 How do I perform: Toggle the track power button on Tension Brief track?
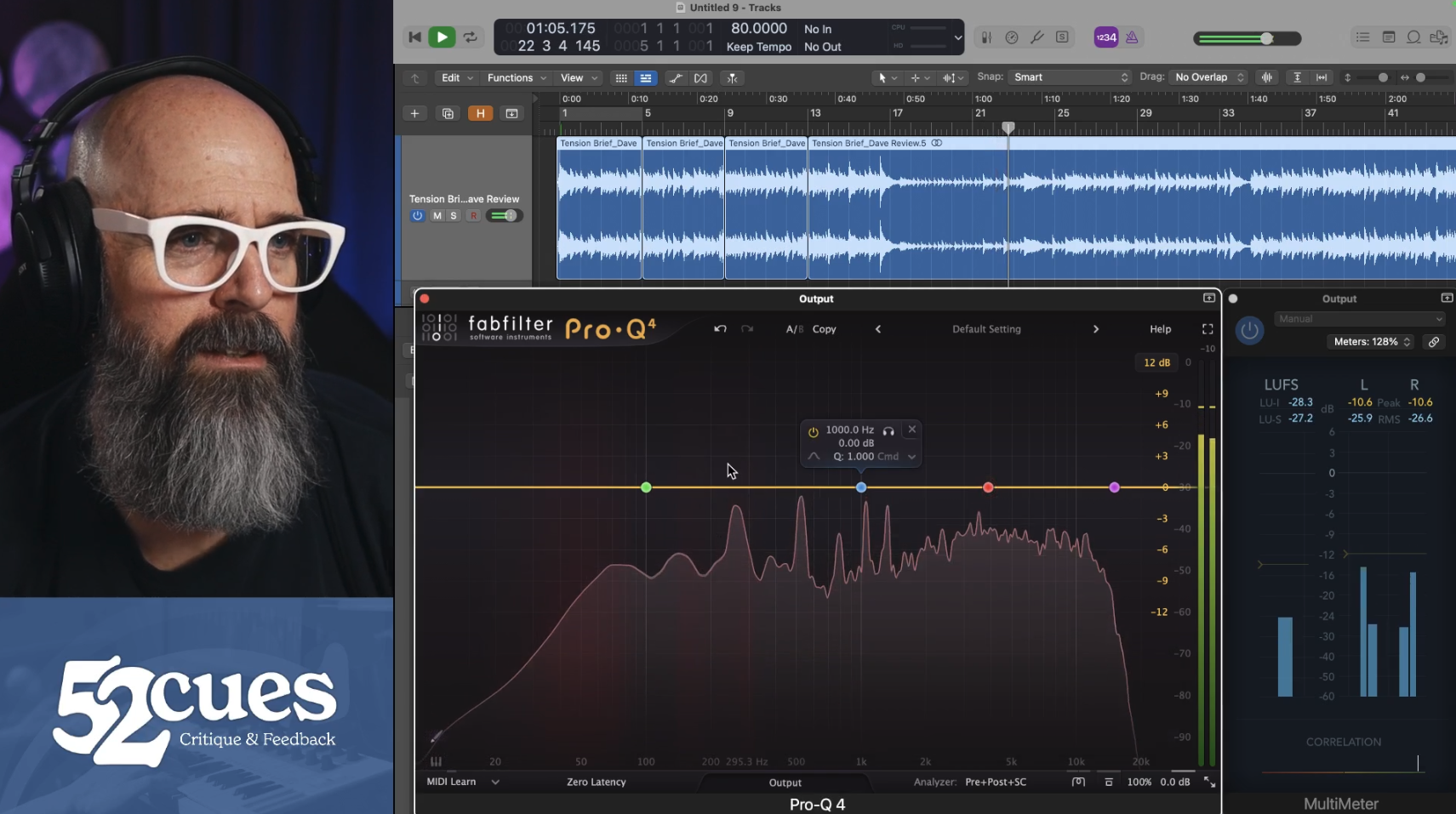pos(417,216)
